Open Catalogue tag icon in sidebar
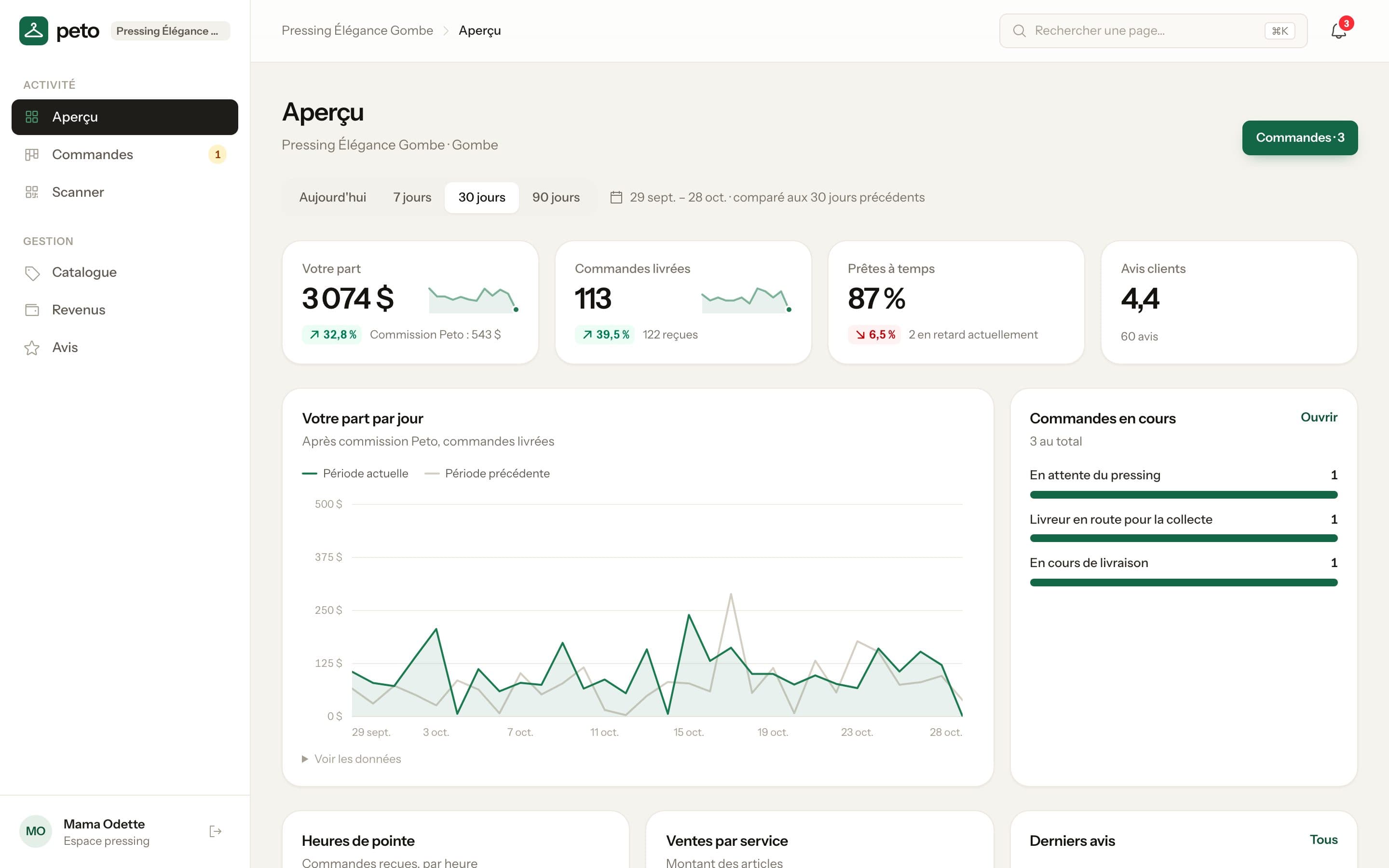The width and height of the screenshot is (1389, 868). tap(32, 272)
